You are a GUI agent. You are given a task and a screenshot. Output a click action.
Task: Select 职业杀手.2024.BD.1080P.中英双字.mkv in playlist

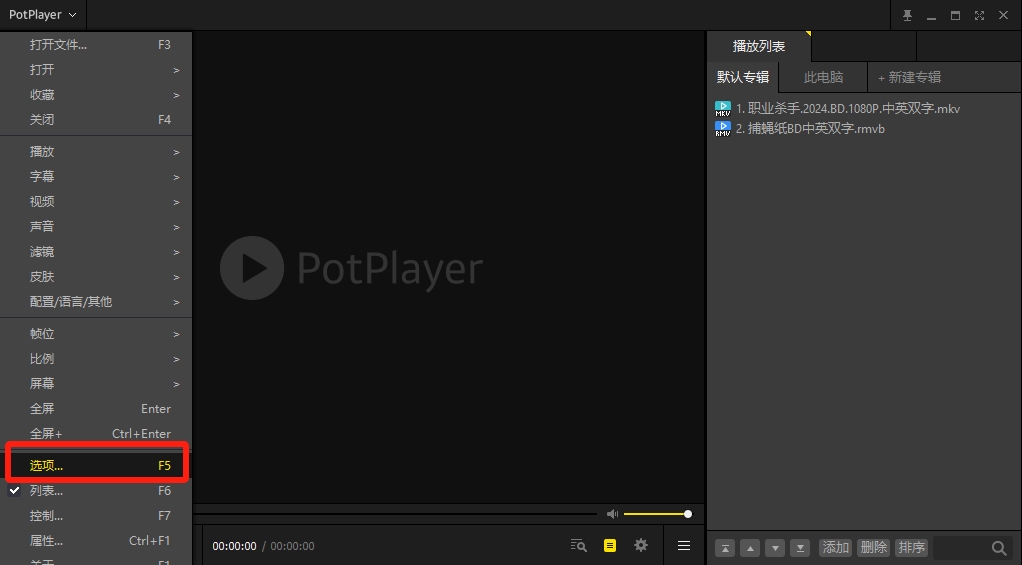(848, 108)
